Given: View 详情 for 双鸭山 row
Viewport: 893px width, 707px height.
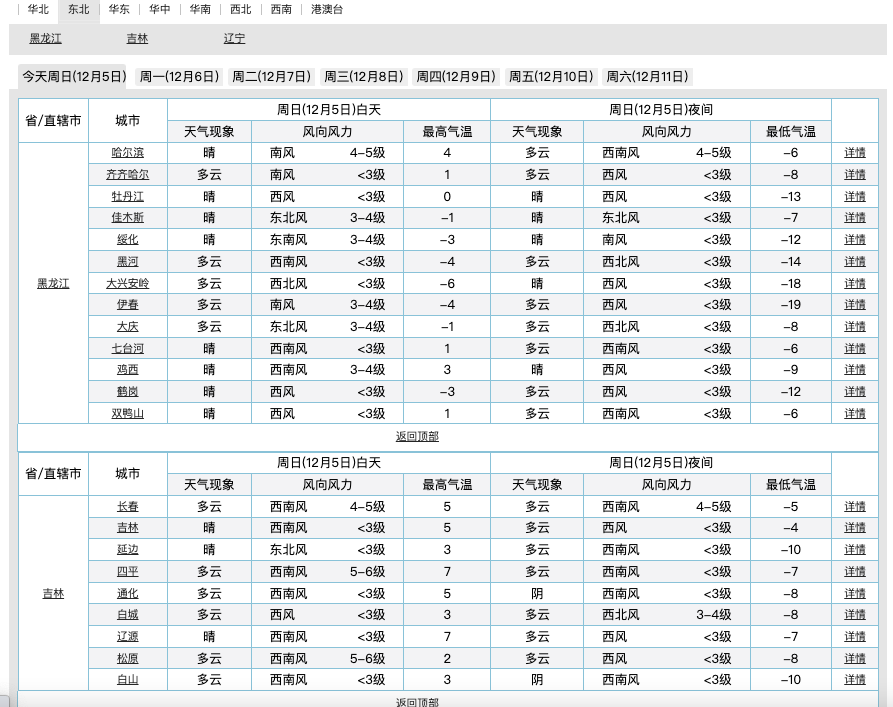Looking at the screenshot, I should tap(855, 414).
